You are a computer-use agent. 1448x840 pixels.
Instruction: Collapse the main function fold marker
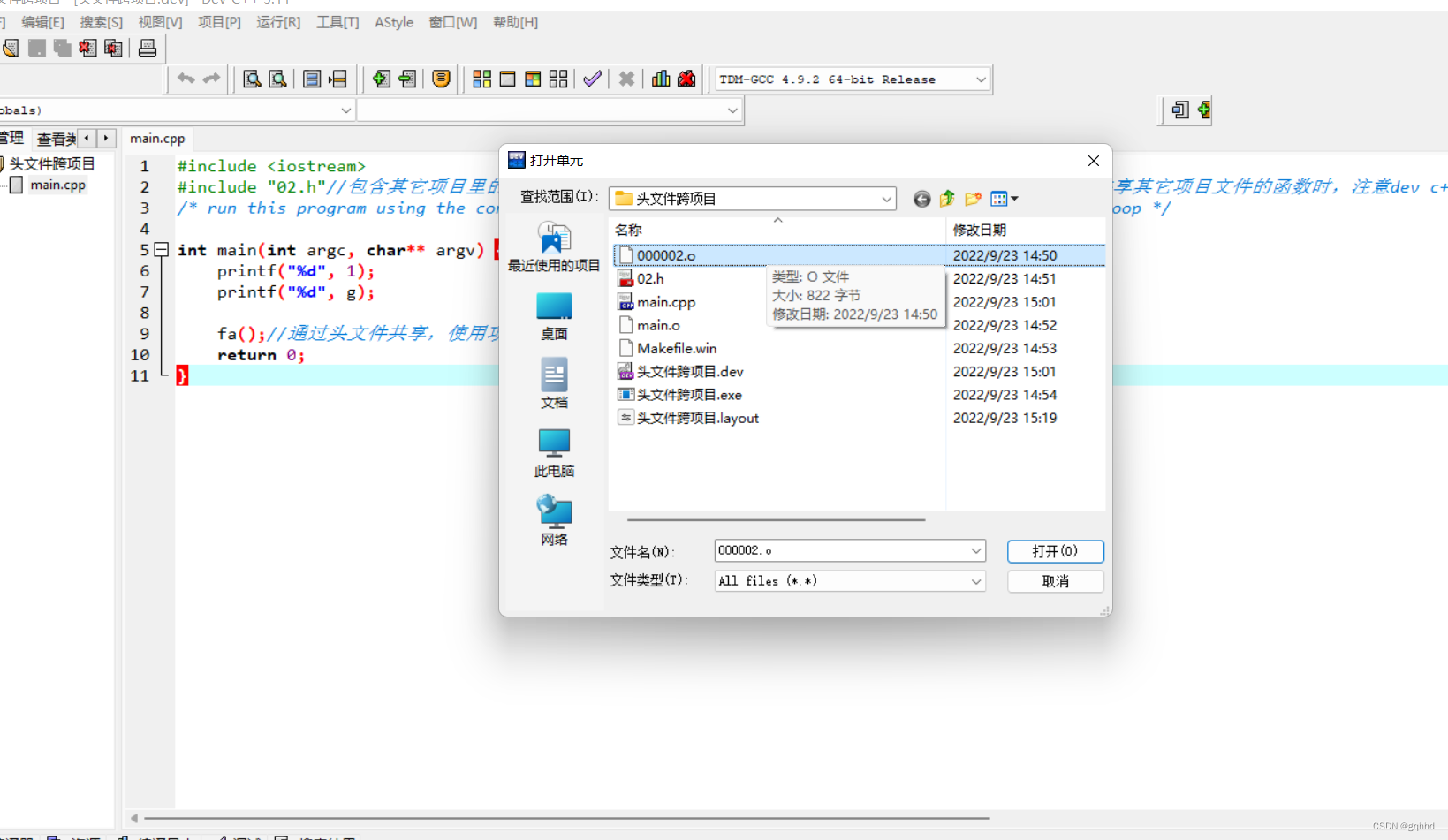162,250
